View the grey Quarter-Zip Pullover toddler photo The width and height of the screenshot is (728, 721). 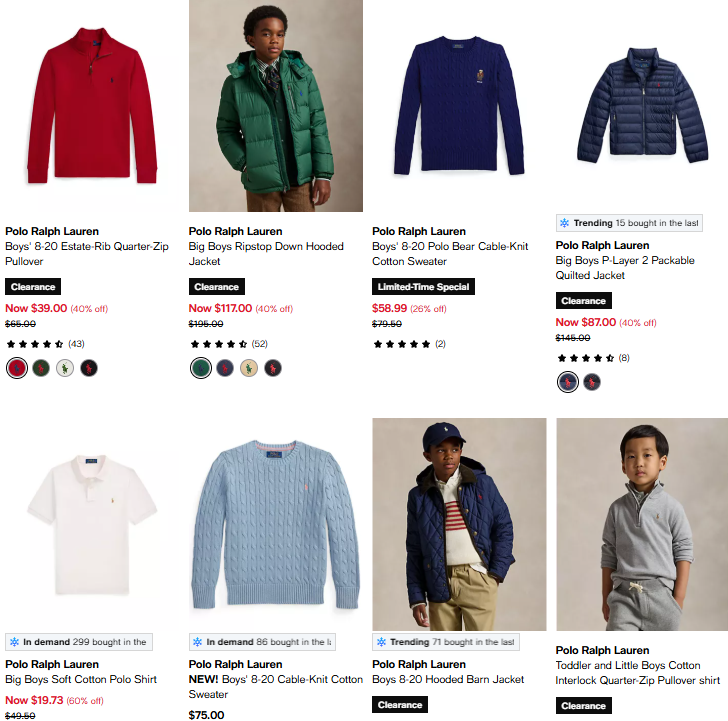(x=638, y=524)
